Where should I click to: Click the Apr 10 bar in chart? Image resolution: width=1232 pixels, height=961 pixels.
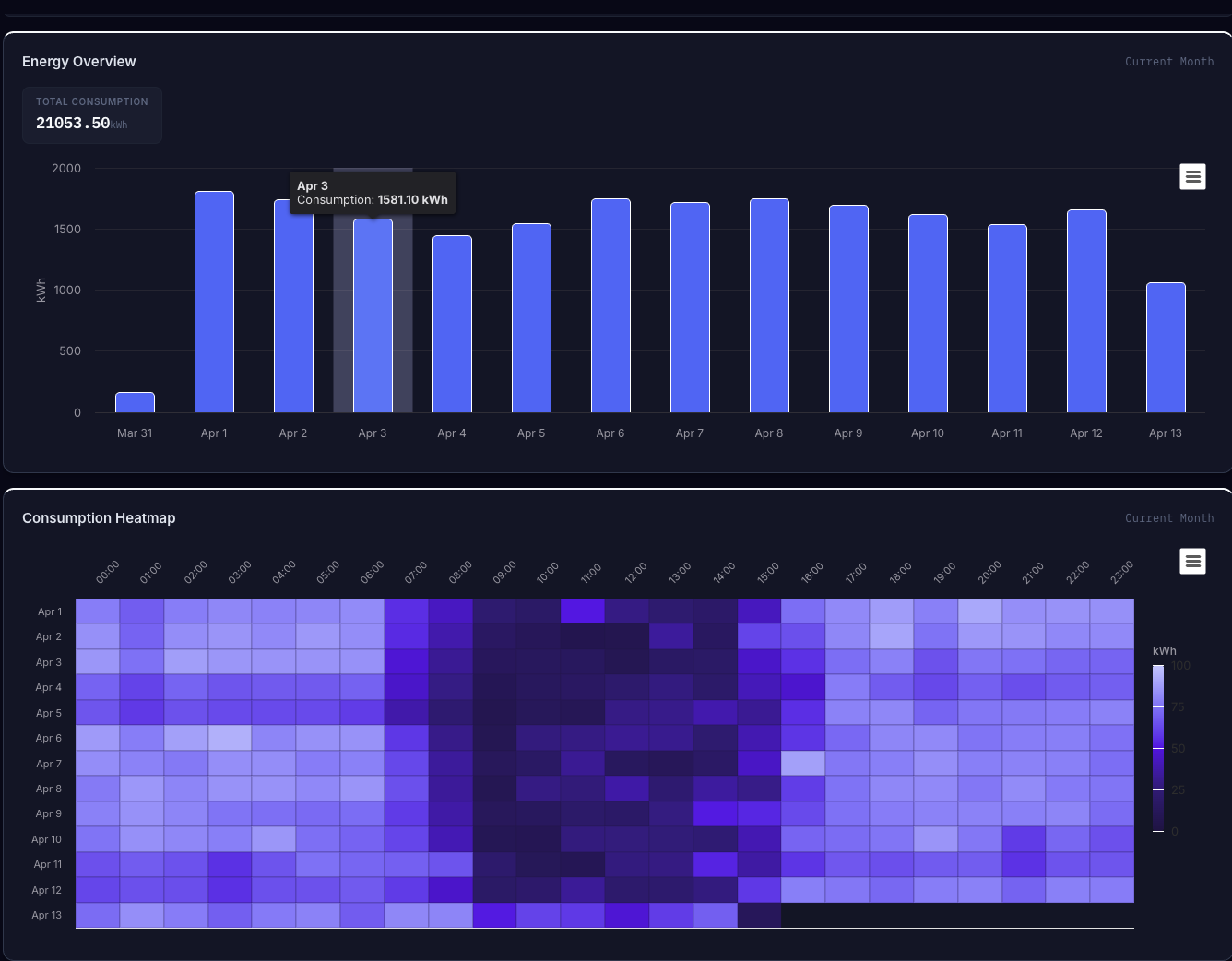click(928, 313)
